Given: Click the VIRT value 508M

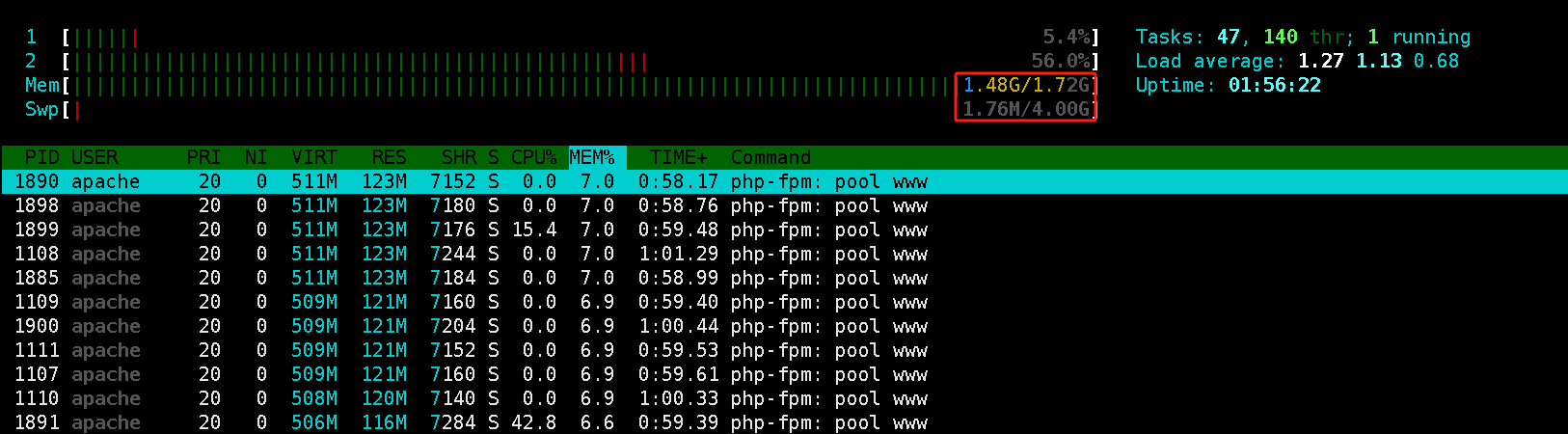Looking at the screenshot, I should coord(314,398).
